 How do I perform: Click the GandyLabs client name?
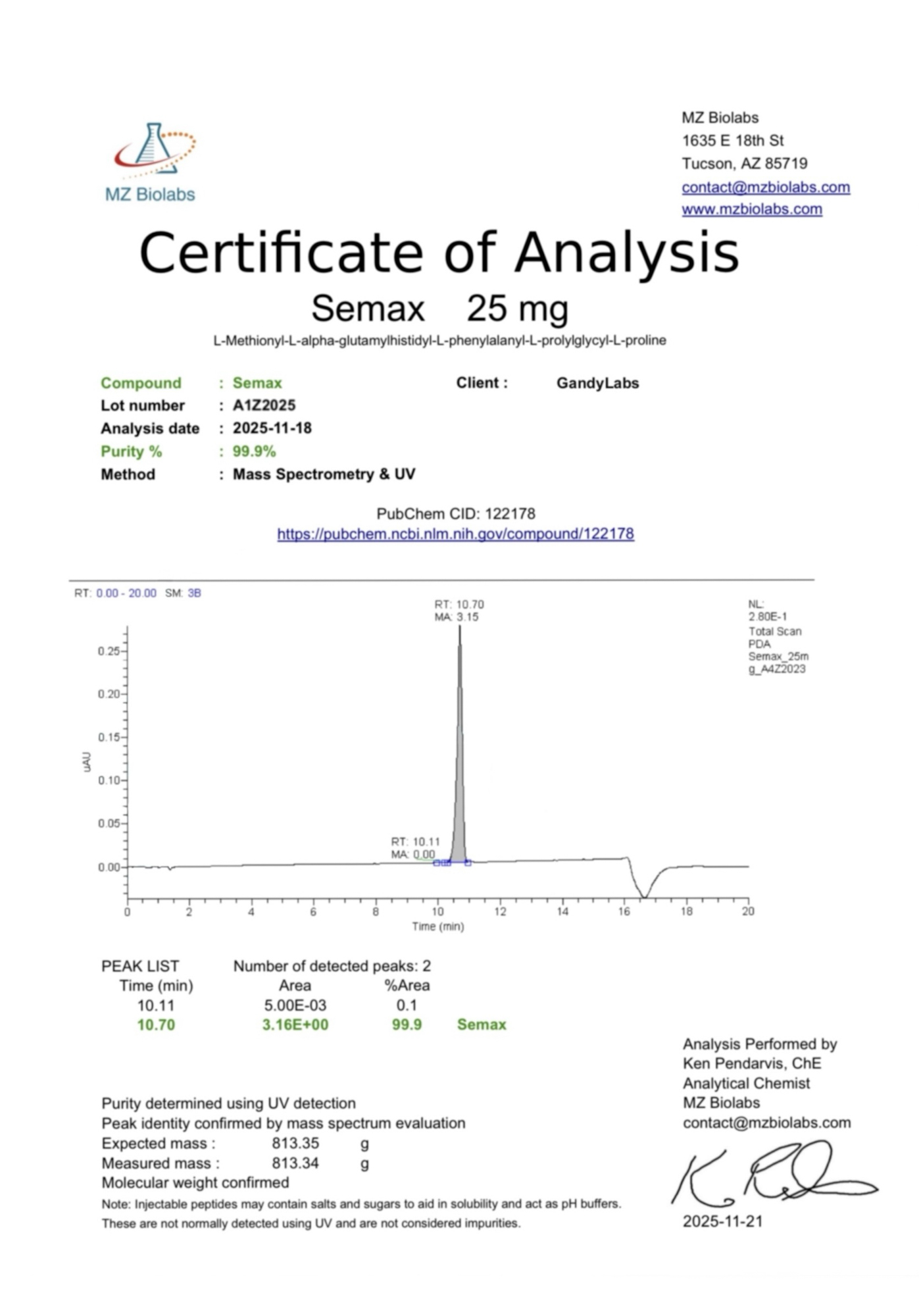(x=597, y=383)
